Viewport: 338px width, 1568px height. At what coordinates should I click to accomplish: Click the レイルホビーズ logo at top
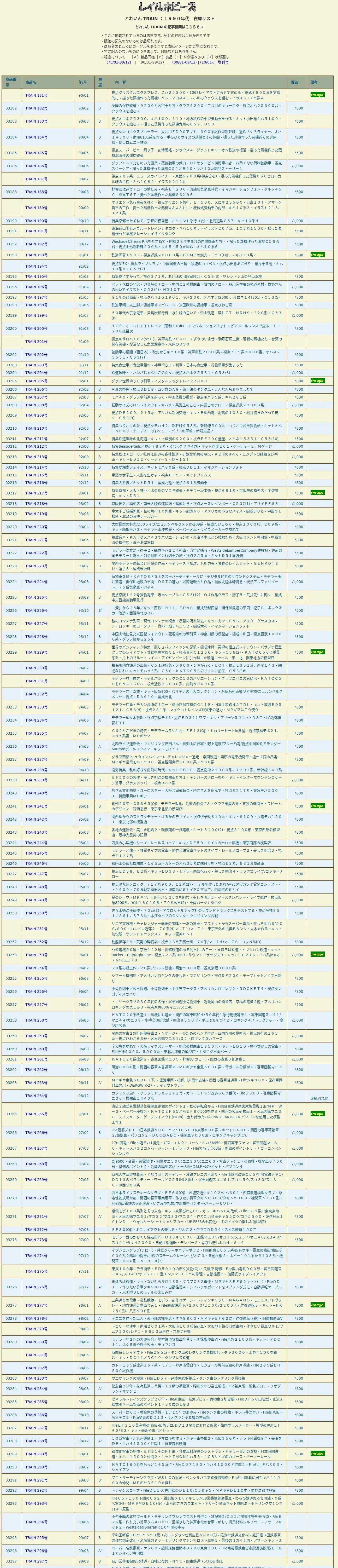(x=168, y=7)
